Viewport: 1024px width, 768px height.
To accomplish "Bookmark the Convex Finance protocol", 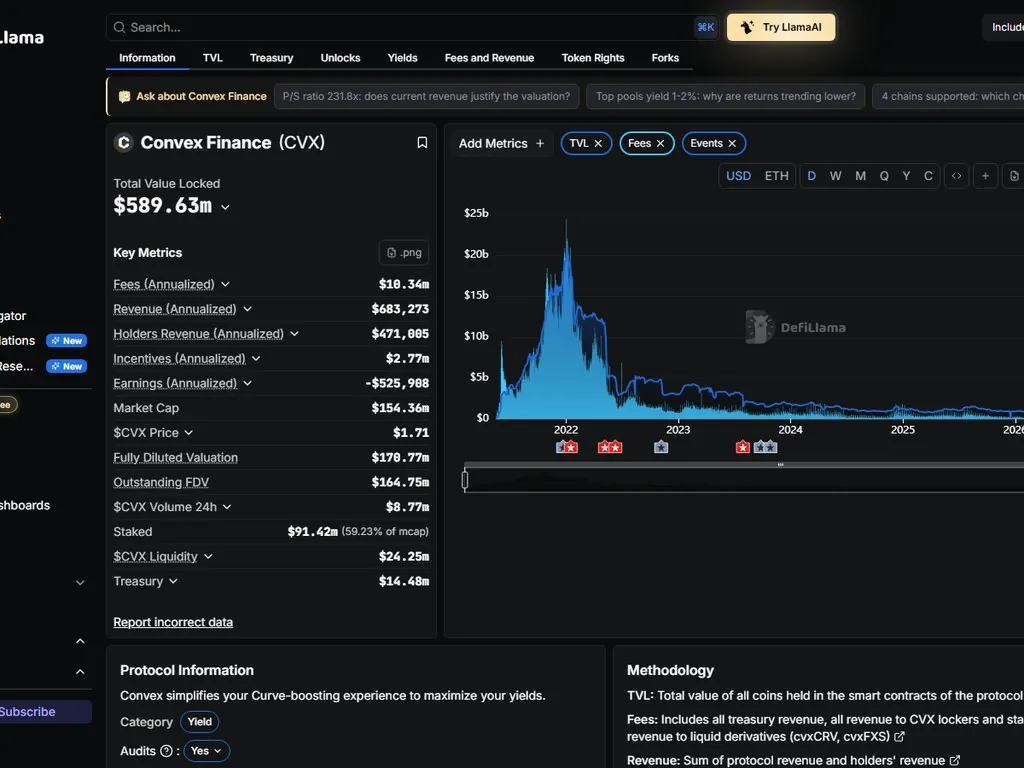I will [422, 142].
